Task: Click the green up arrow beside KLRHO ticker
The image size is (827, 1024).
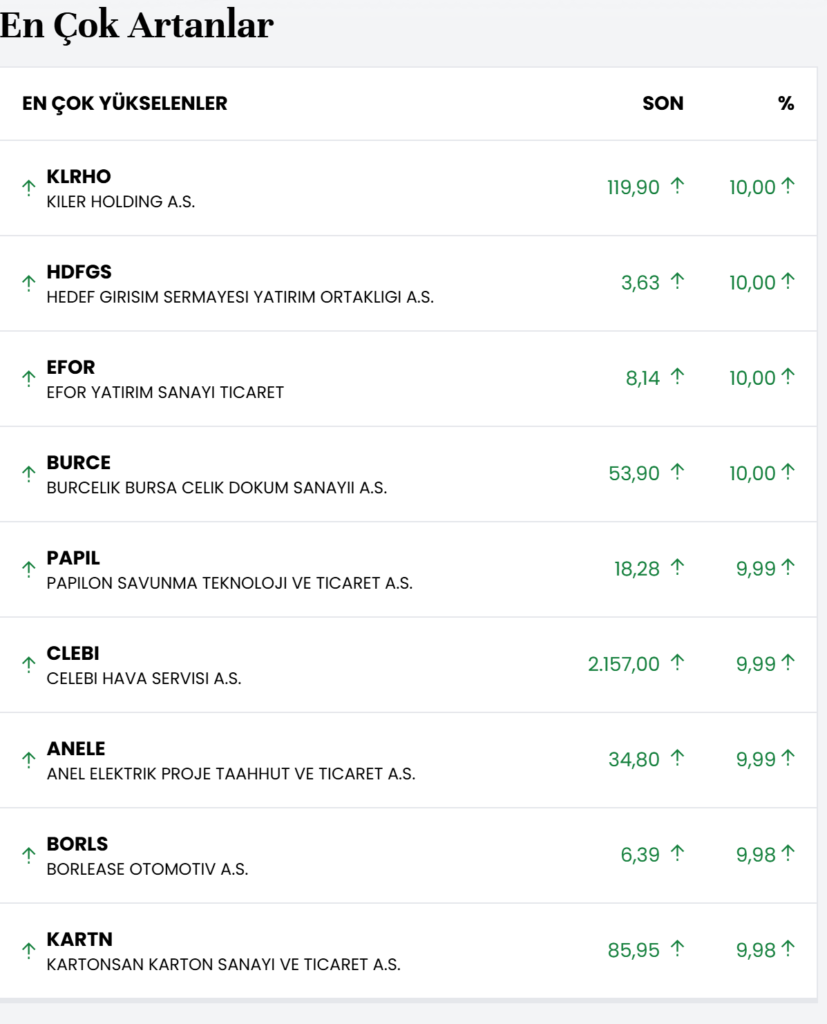Action: (29, 188)
